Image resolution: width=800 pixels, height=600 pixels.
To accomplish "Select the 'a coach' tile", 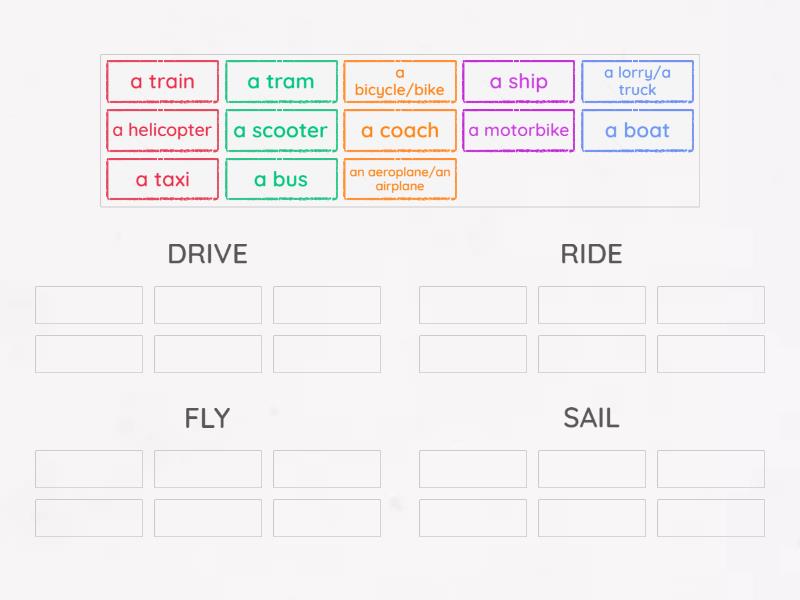I will 400,130.
